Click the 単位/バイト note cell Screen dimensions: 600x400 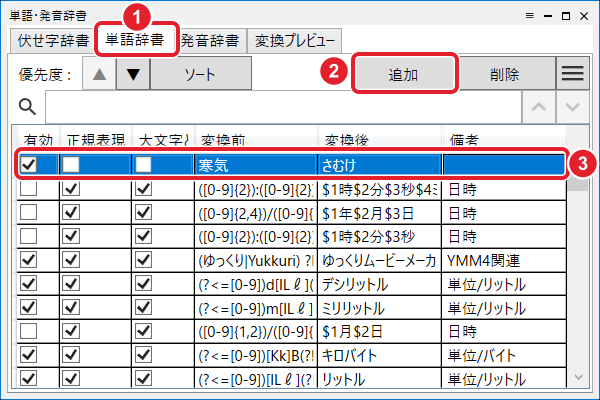point(504,355)
